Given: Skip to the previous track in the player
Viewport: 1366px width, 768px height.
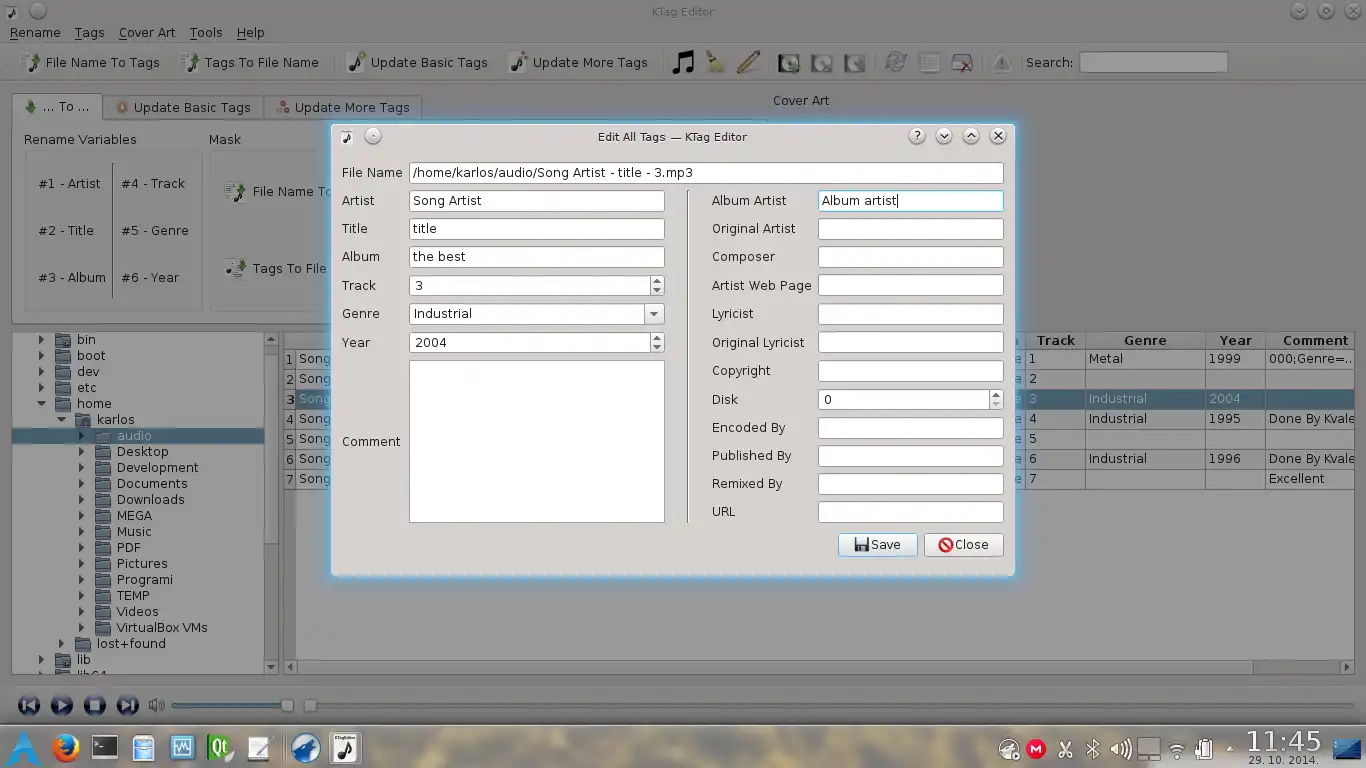Looking at the screenshot, I should point(29,705).
